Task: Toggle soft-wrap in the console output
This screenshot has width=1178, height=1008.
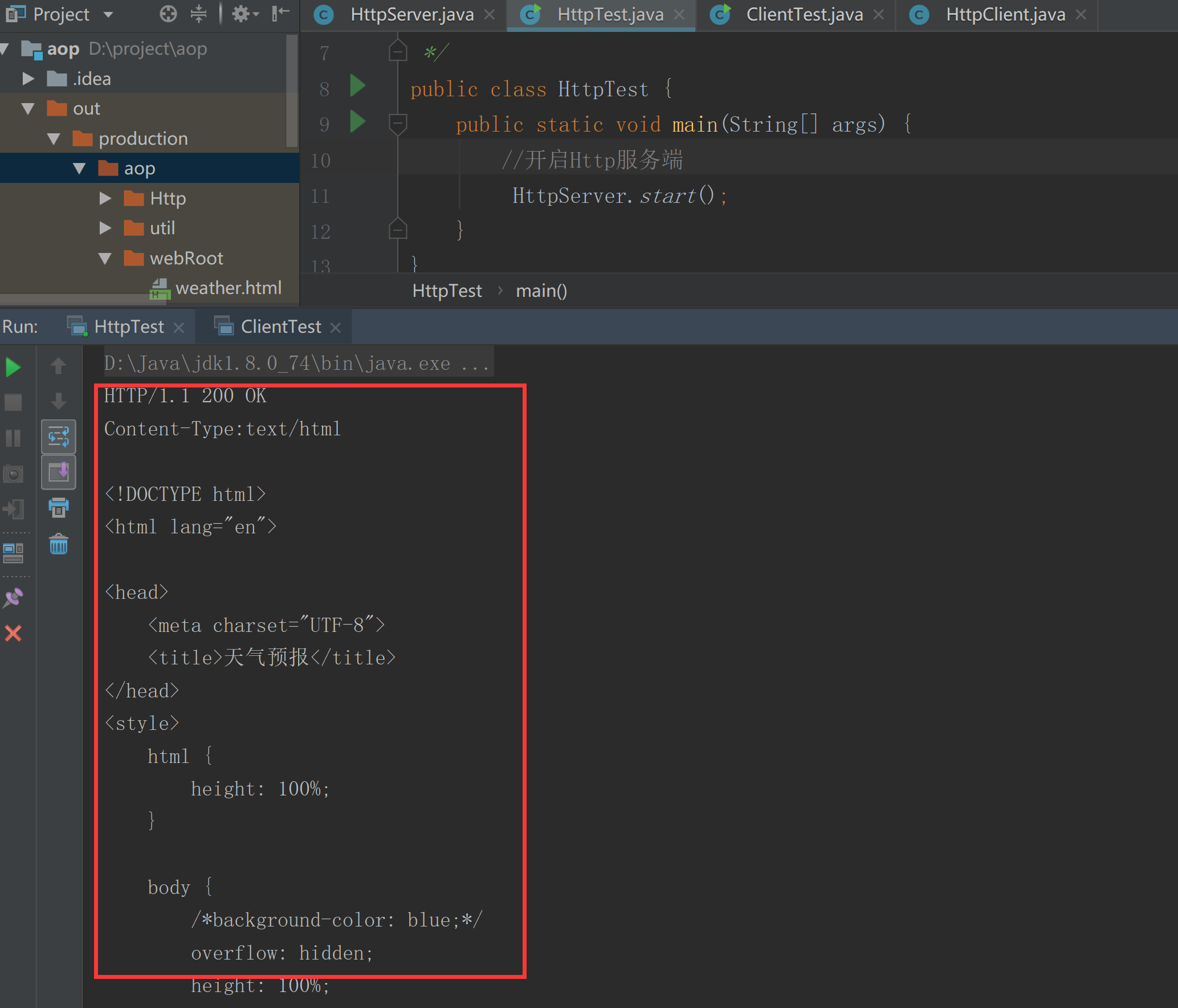Action: pos(59,437)
